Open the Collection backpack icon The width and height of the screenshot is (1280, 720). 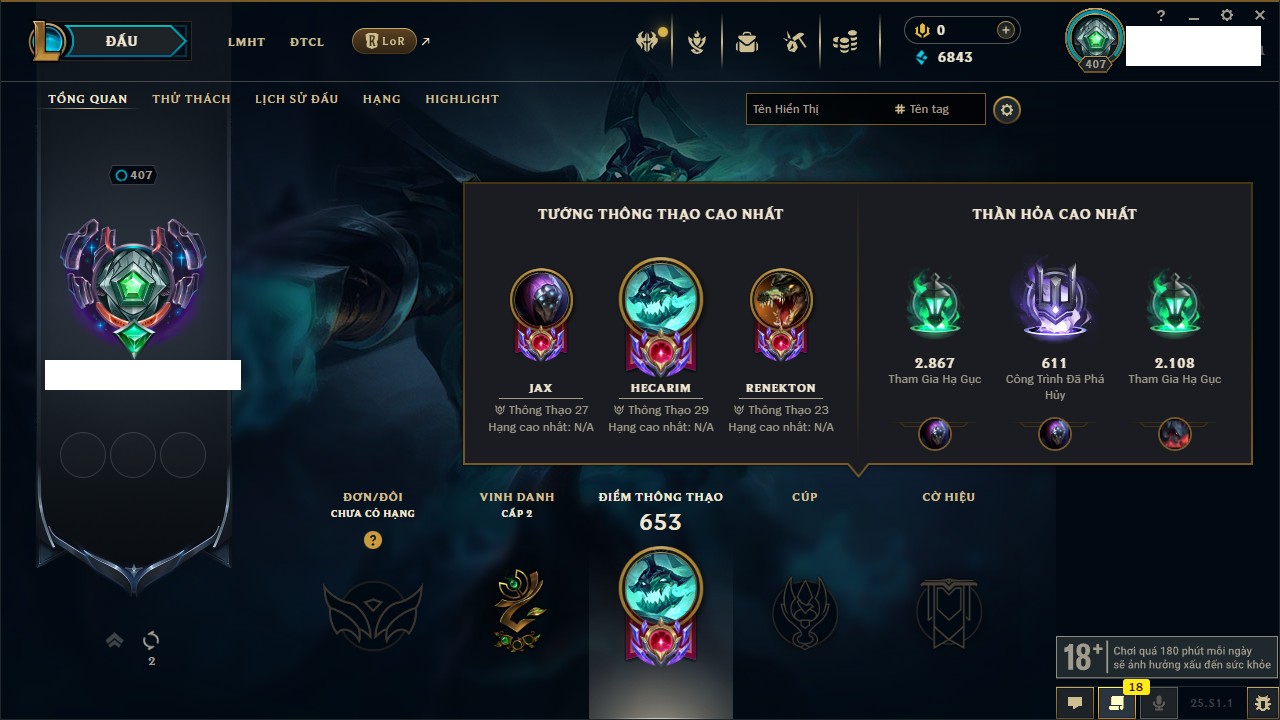746,42
